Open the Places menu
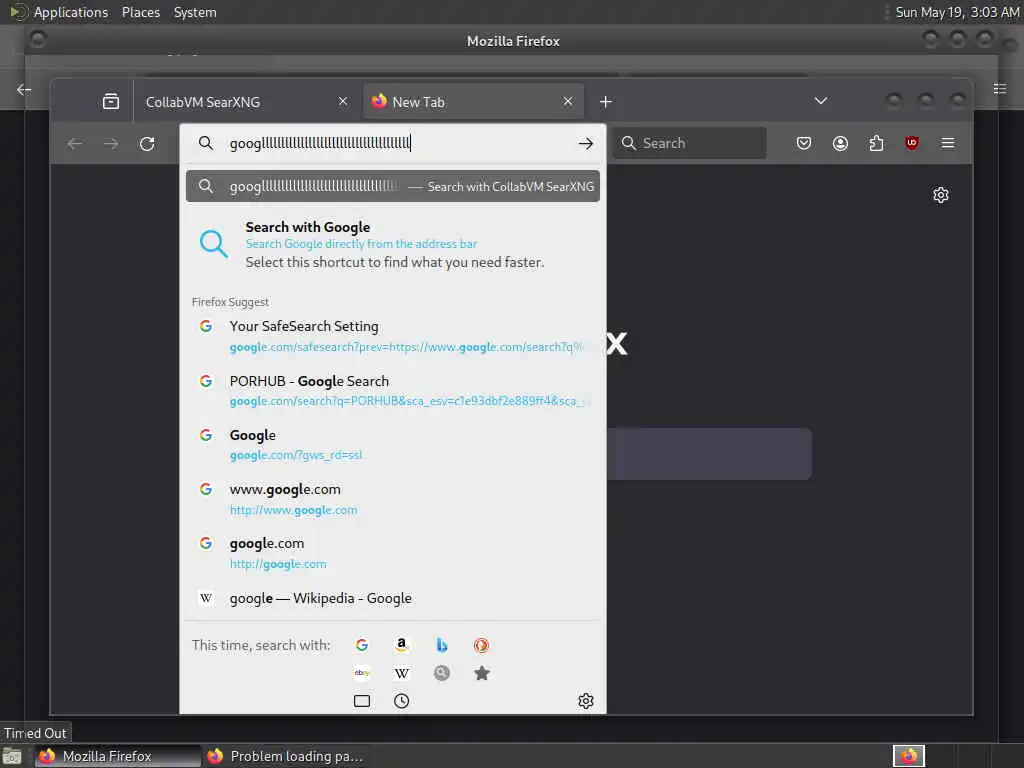 coord(141,12)
